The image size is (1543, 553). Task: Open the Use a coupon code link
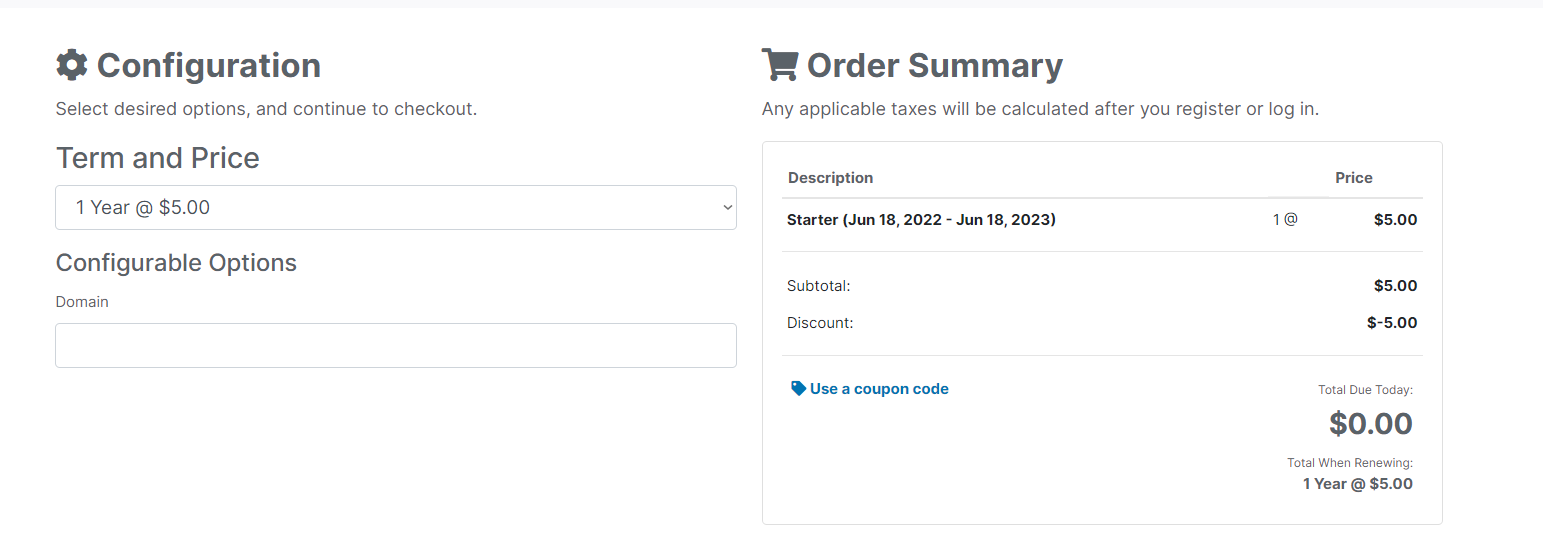point(878,389)
